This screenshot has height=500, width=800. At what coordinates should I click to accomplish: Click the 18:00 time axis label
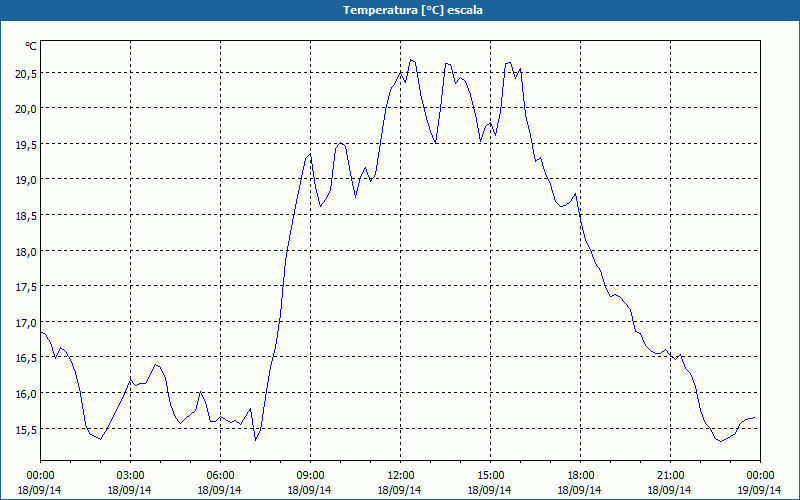click(x=581, y=476)
